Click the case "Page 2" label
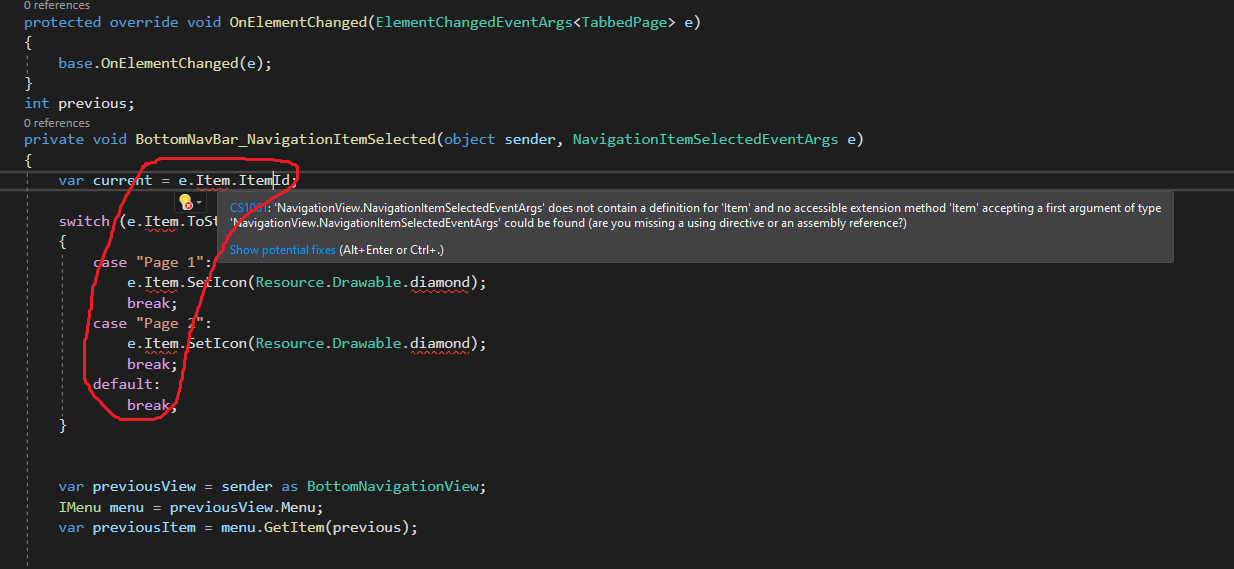1234x569 pixels. [x=152, y=323]
